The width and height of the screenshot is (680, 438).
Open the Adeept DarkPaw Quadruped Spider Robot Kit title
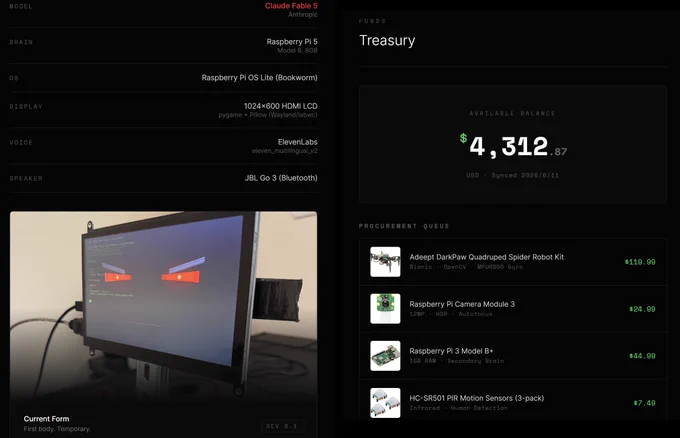point(487,257)
